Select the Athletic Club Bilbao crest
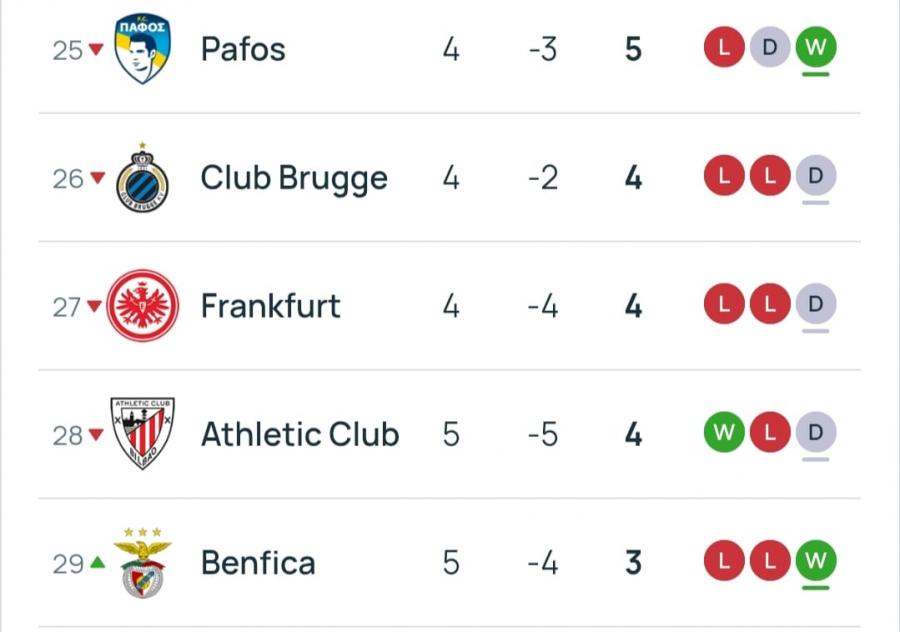This screenshot has height=632, width=900. 142,434
